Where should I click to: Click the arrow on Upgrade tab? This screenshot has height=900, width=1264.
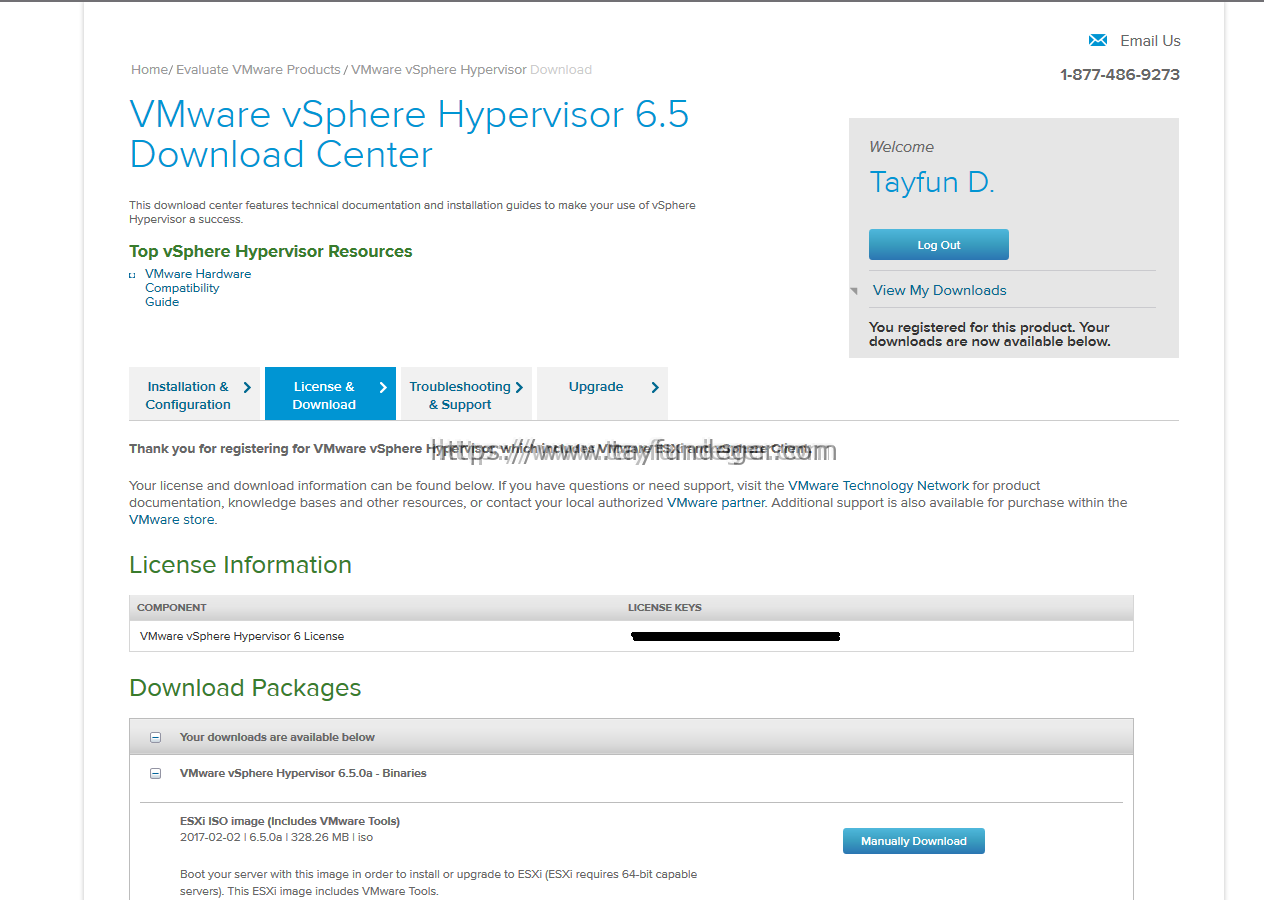point(655,387)
